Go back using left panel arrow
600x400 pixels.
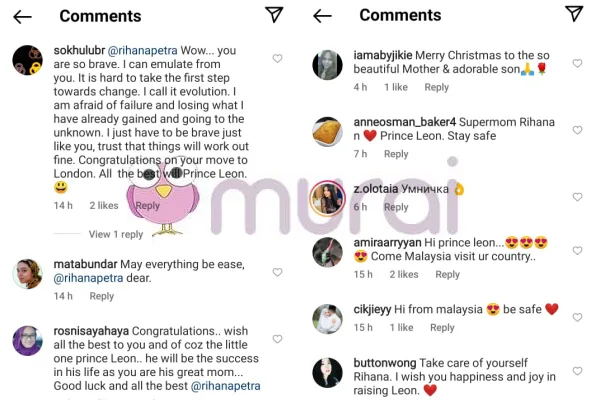pyautogui.click(x=23, y=16)
